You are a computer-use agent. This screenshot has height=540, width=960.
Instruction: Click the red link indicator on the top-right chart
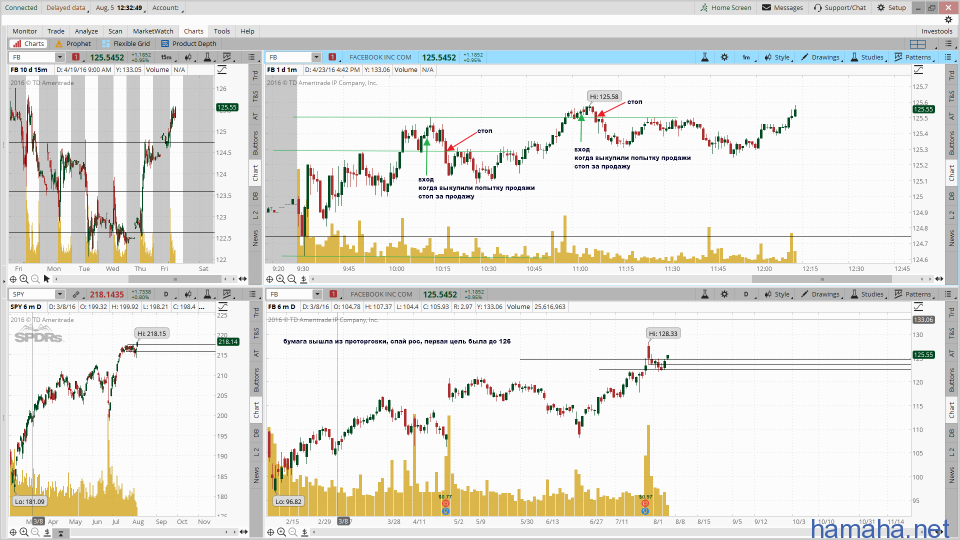(332, 58)
